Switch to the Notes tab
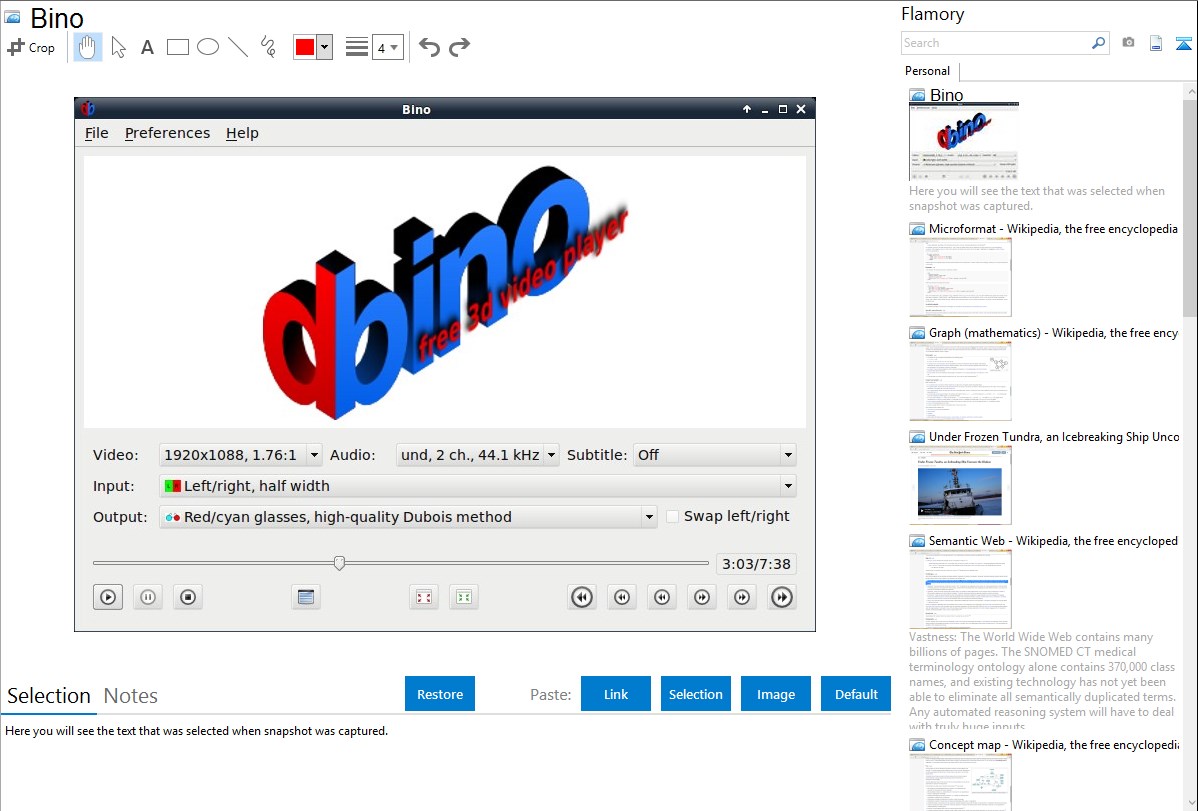1198x811 pixels. 131,696
